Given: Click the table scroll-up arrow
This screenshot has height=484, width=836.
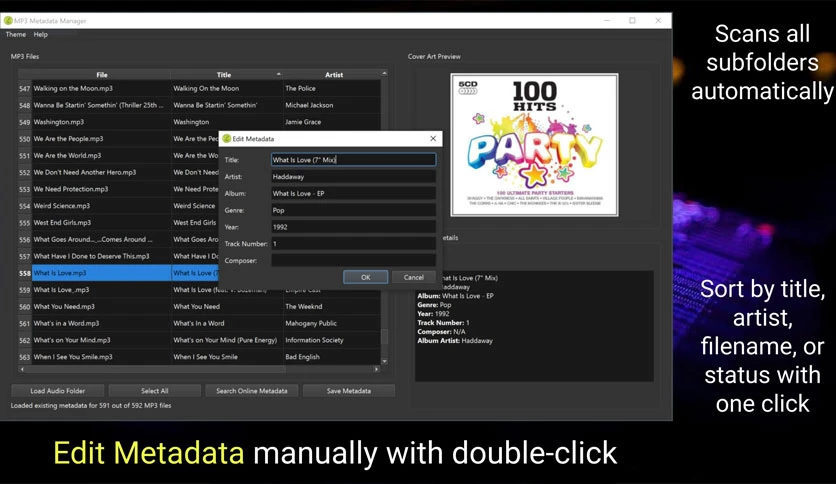Looking at the screenshot, I should 384,73.
